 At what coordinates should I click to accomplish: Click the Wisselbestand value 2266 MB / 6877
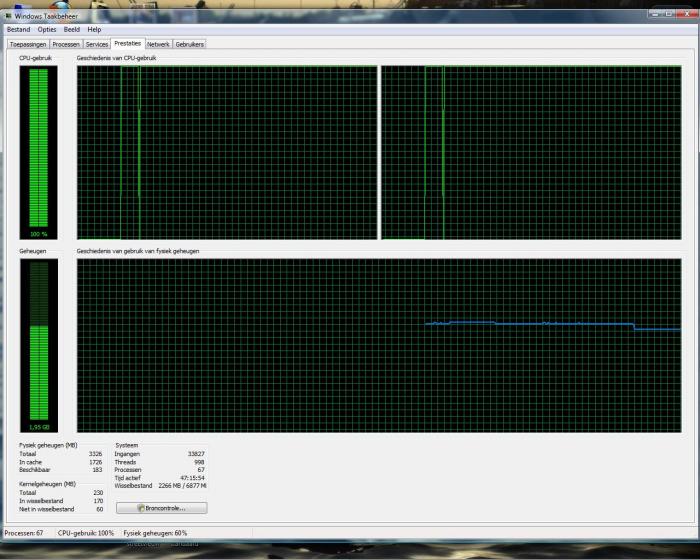(x=182, y=486)
